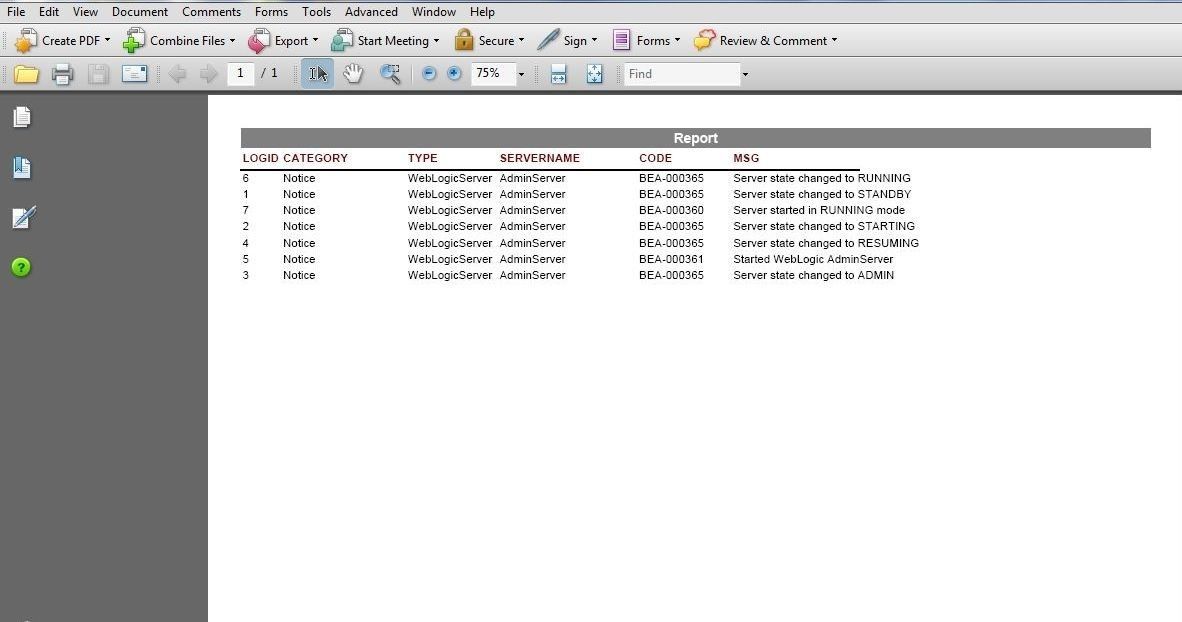1182x622 pixels.
Task: Activate the Select tool cursor icon
Action: 317,74
